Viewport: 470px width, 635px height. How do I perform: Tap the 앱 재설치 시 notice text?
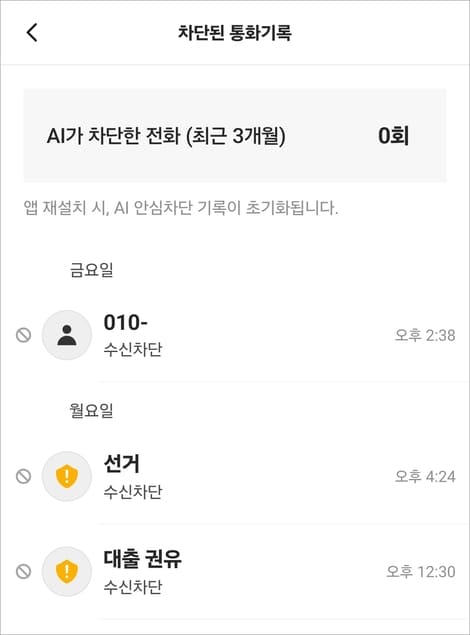(181, 208)
